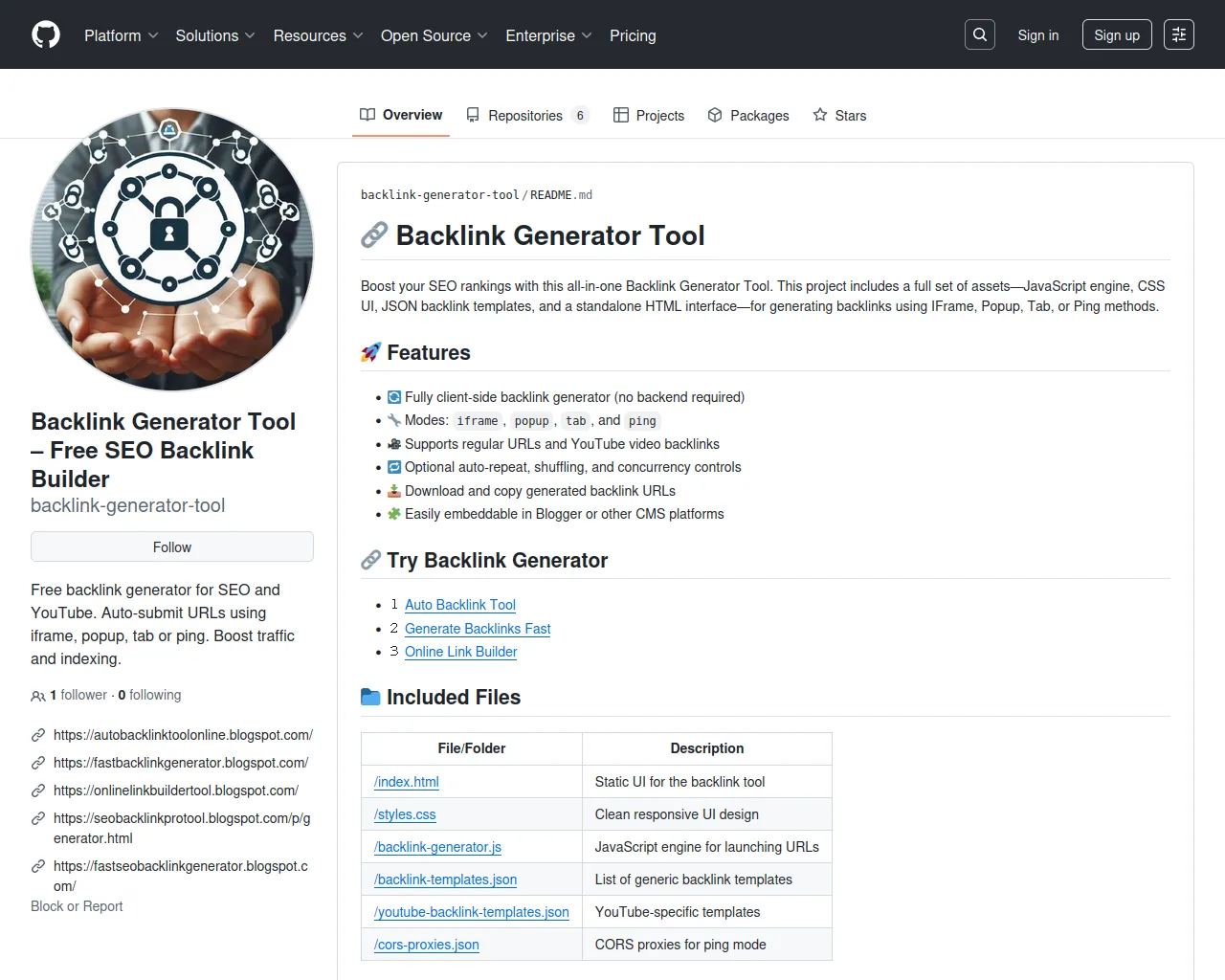Click the Packages cube icon
The image size is (1225, 980).
pyautogui.click(x=715, y=115)
